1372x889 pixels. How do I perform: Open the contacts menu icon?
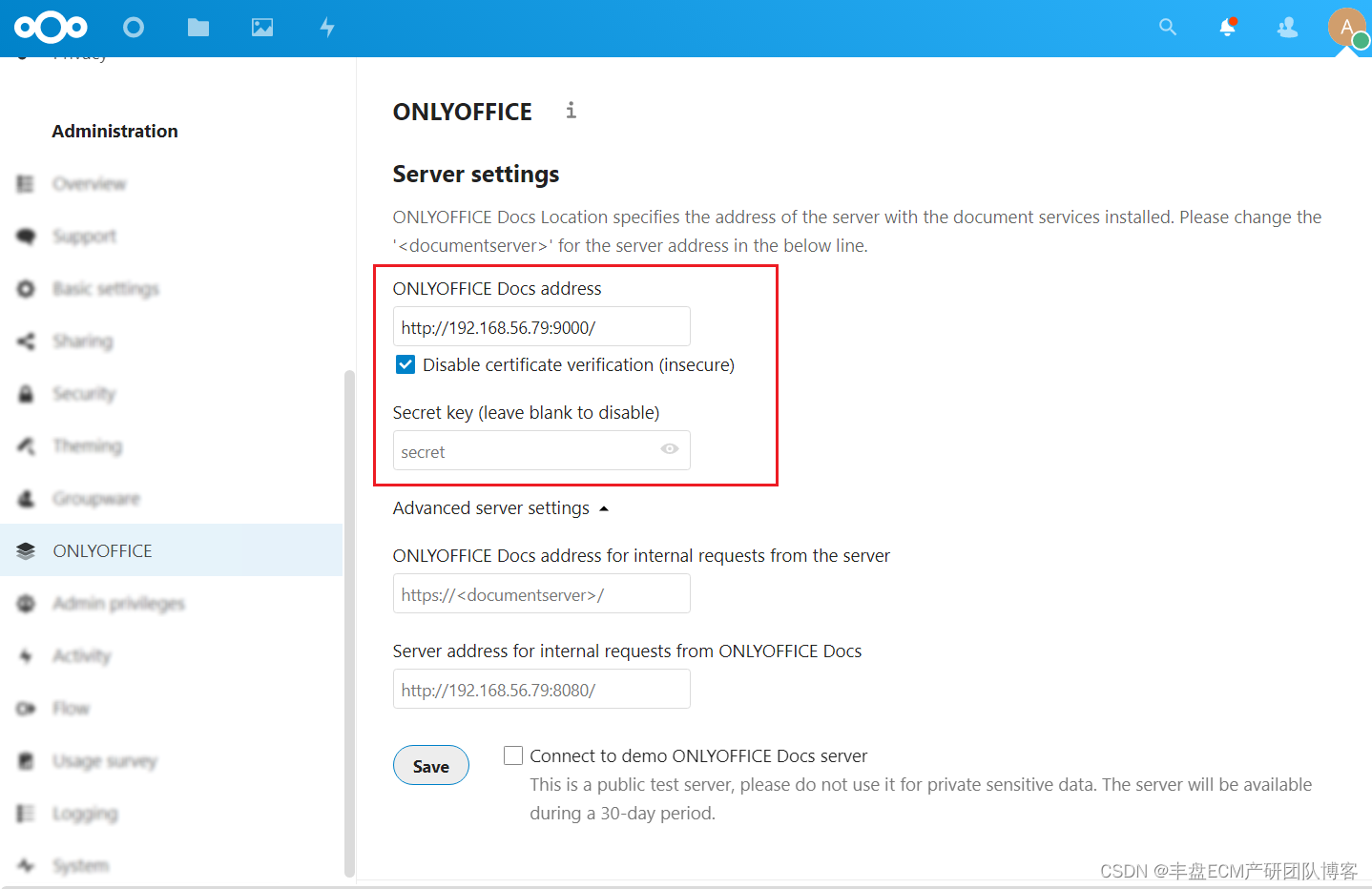click(1288, 27)
